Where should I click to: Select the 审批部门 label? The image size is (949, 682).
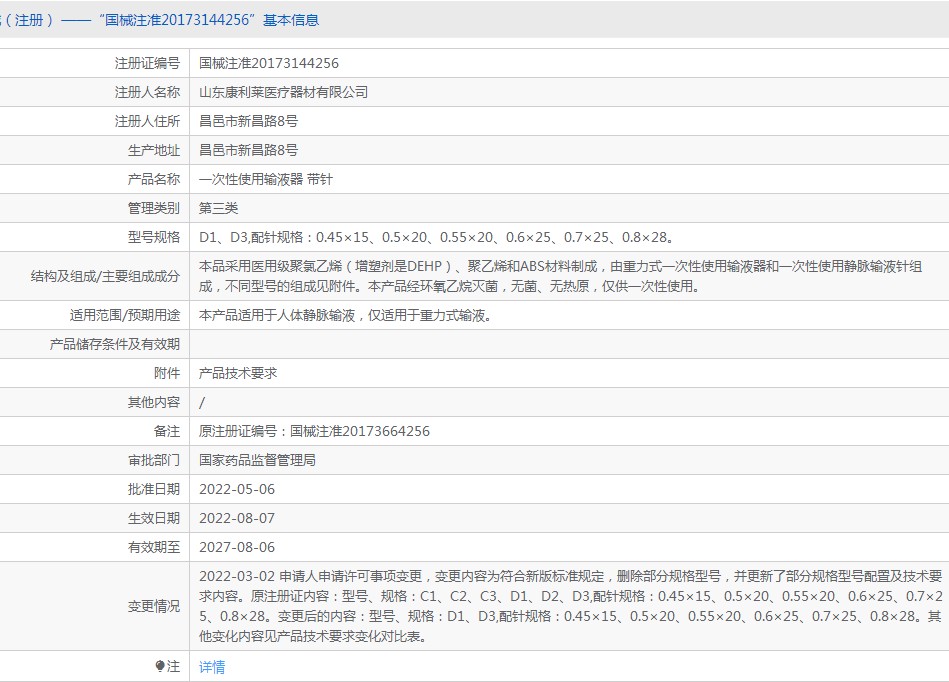[154, 461]
